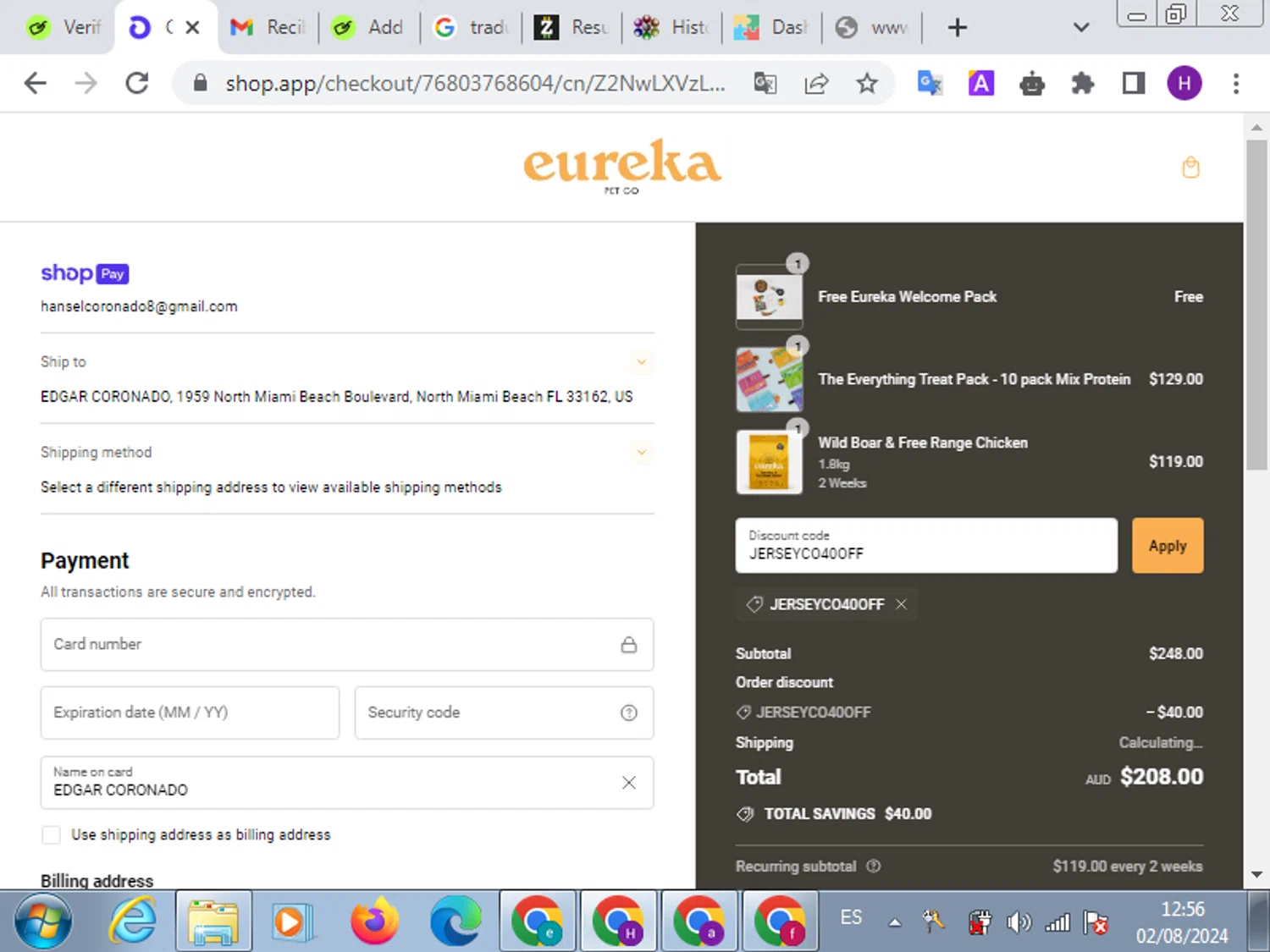Click the scrollbar down arrow
Viewport: 1270px width, 952px height.
click(1256, 875)
